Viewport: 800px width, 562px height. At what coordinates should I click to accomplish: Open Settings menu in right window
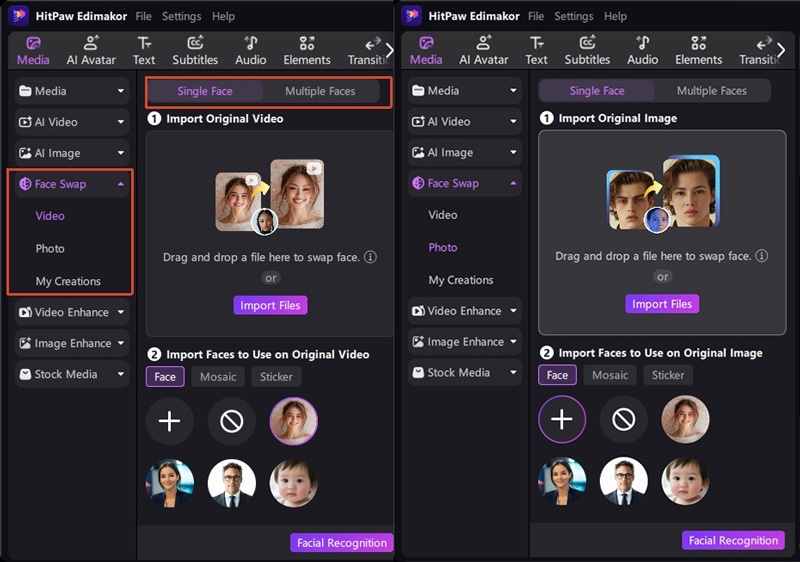pos(574,16)
